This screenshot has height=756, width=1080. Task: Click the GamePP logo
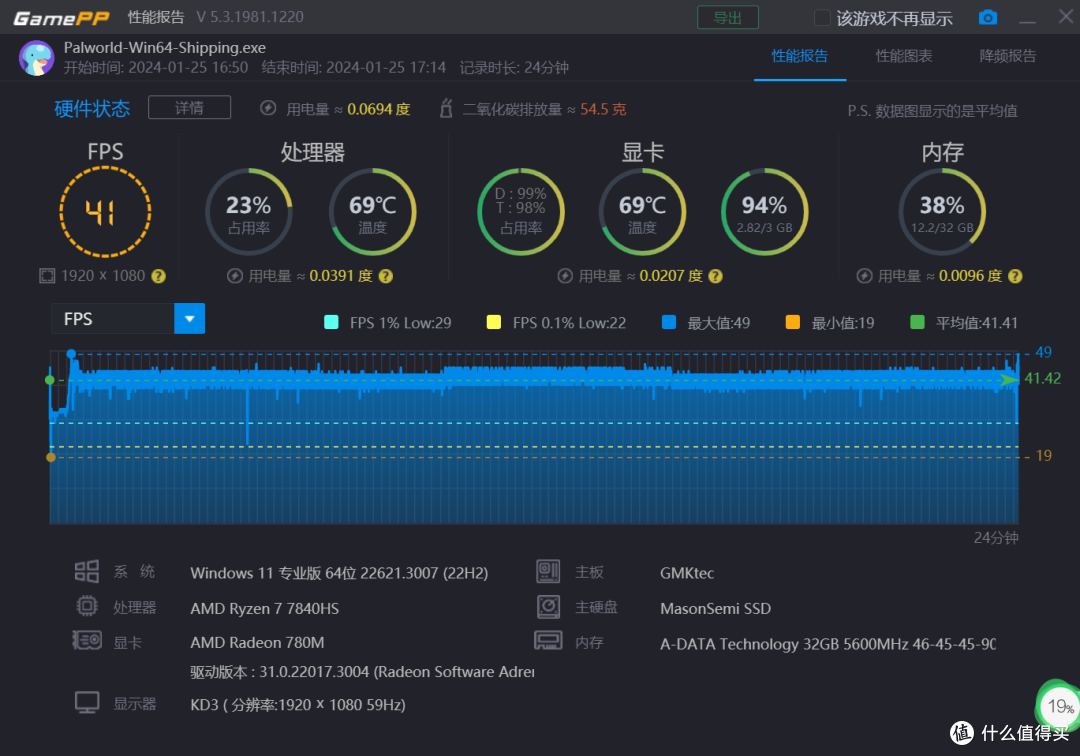coord(61,18)
